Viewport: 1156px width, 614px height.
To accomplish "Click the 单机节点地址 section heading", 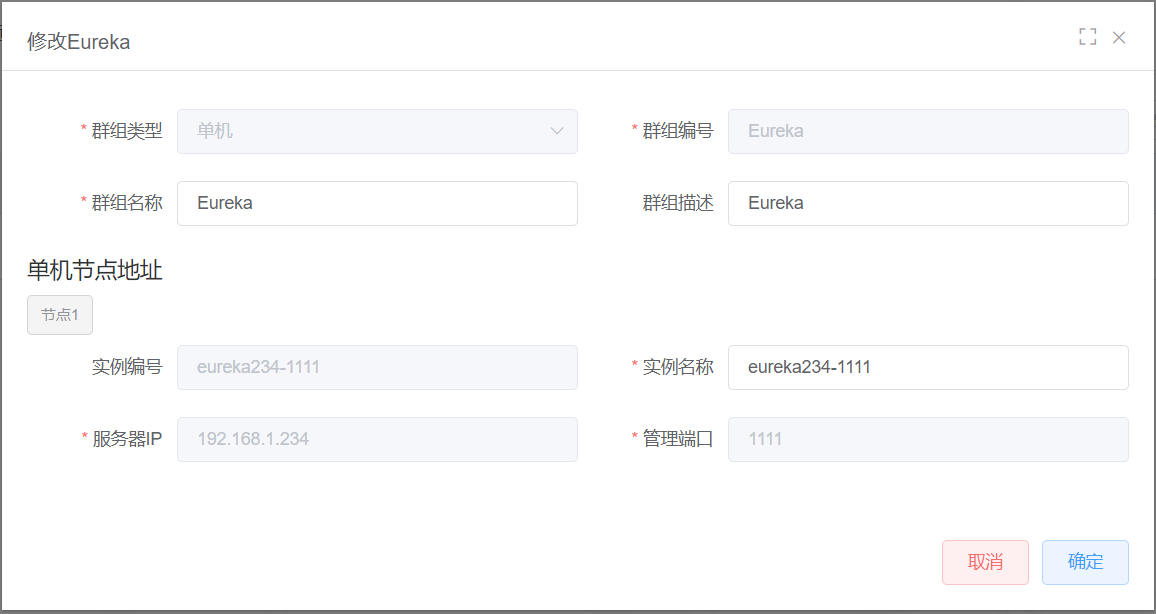I will pos(95,271).
